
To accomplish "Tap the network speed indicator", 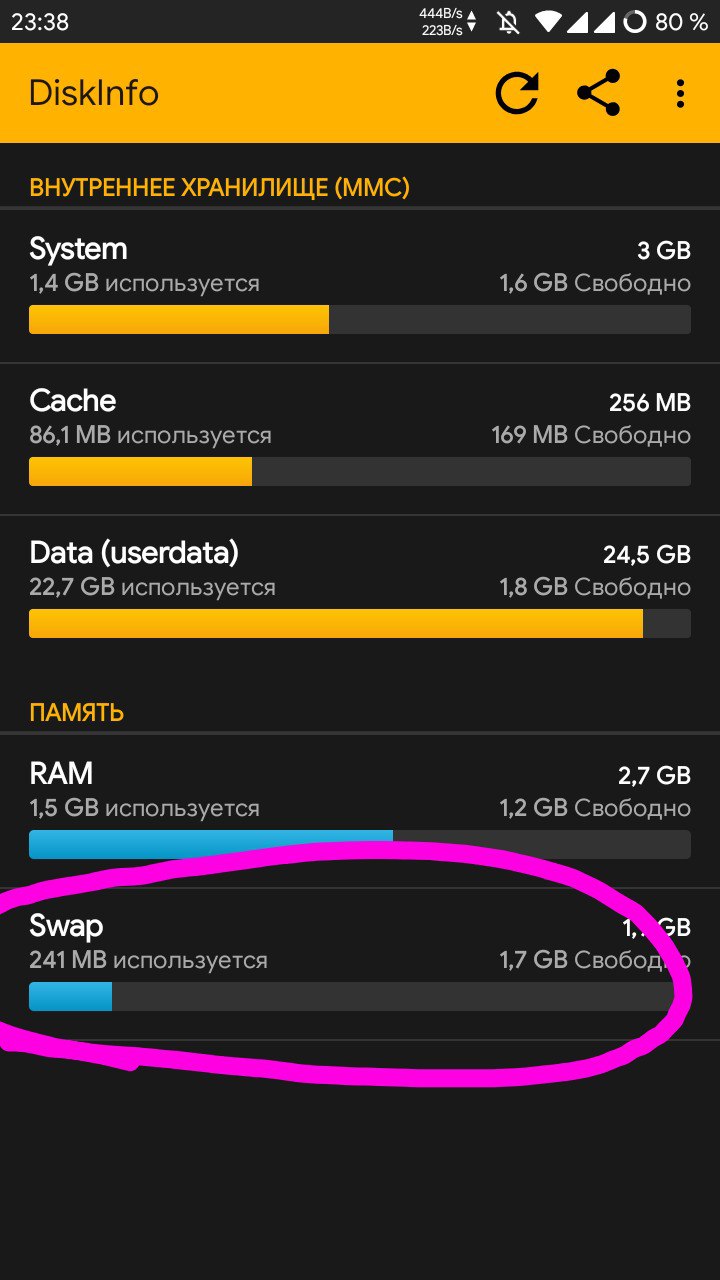I will (448, 21).
